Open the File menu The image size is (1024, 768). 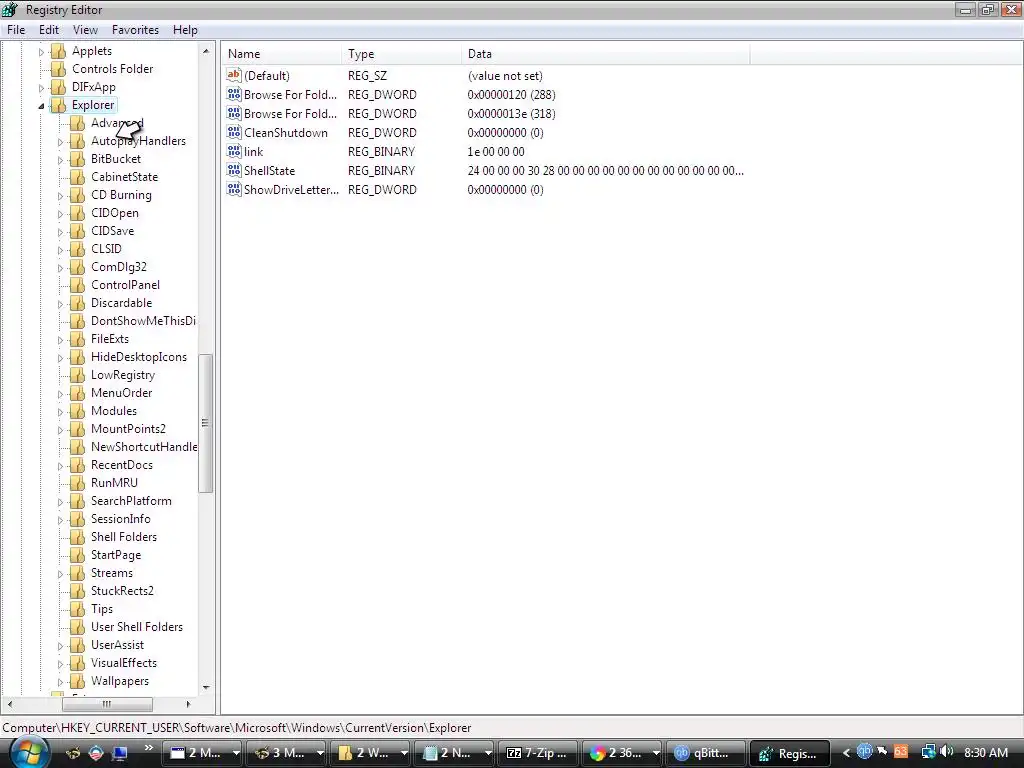pos(16,30)
